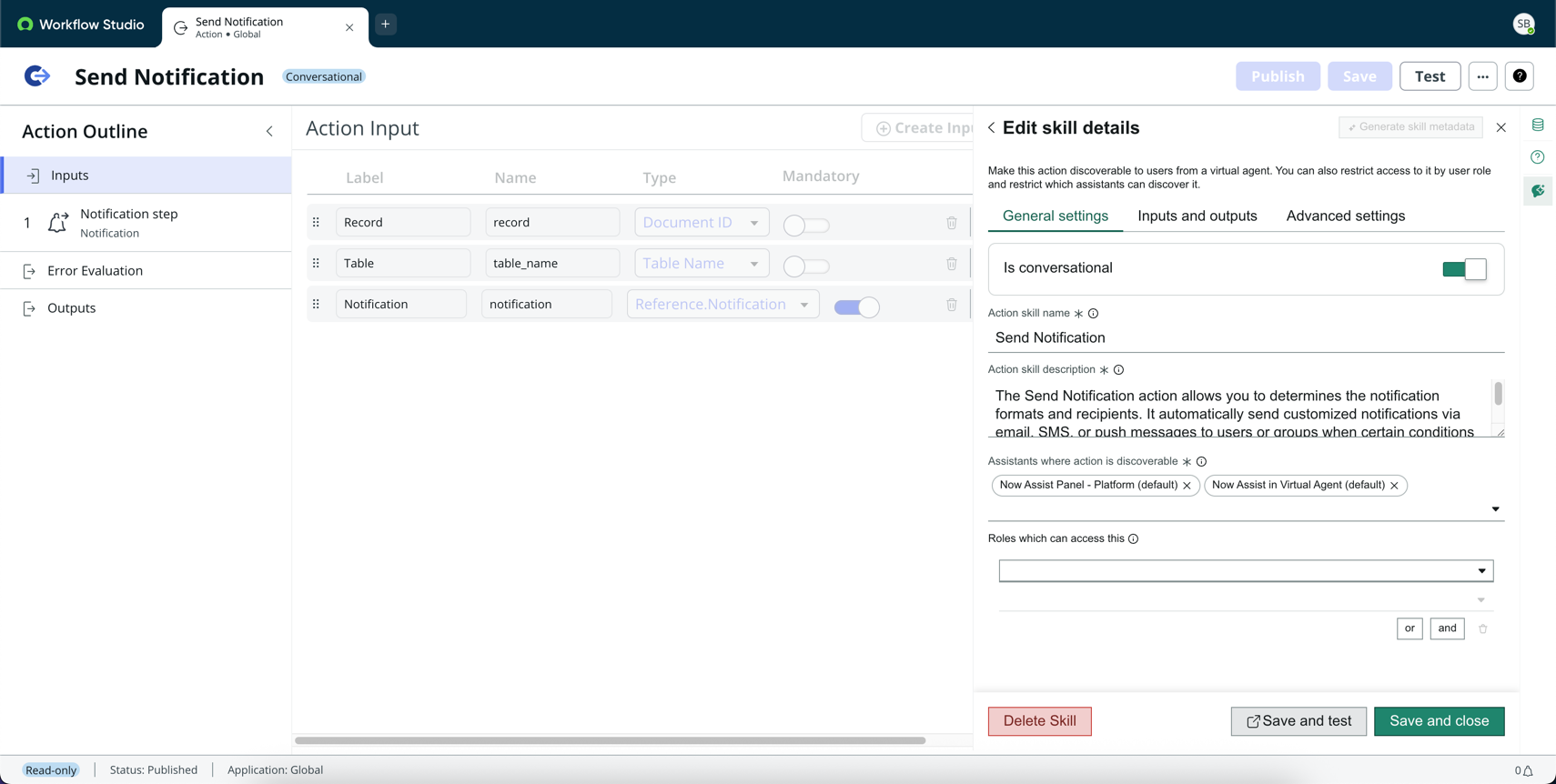Open the Now Assist skill sidebar icon

1538,191
